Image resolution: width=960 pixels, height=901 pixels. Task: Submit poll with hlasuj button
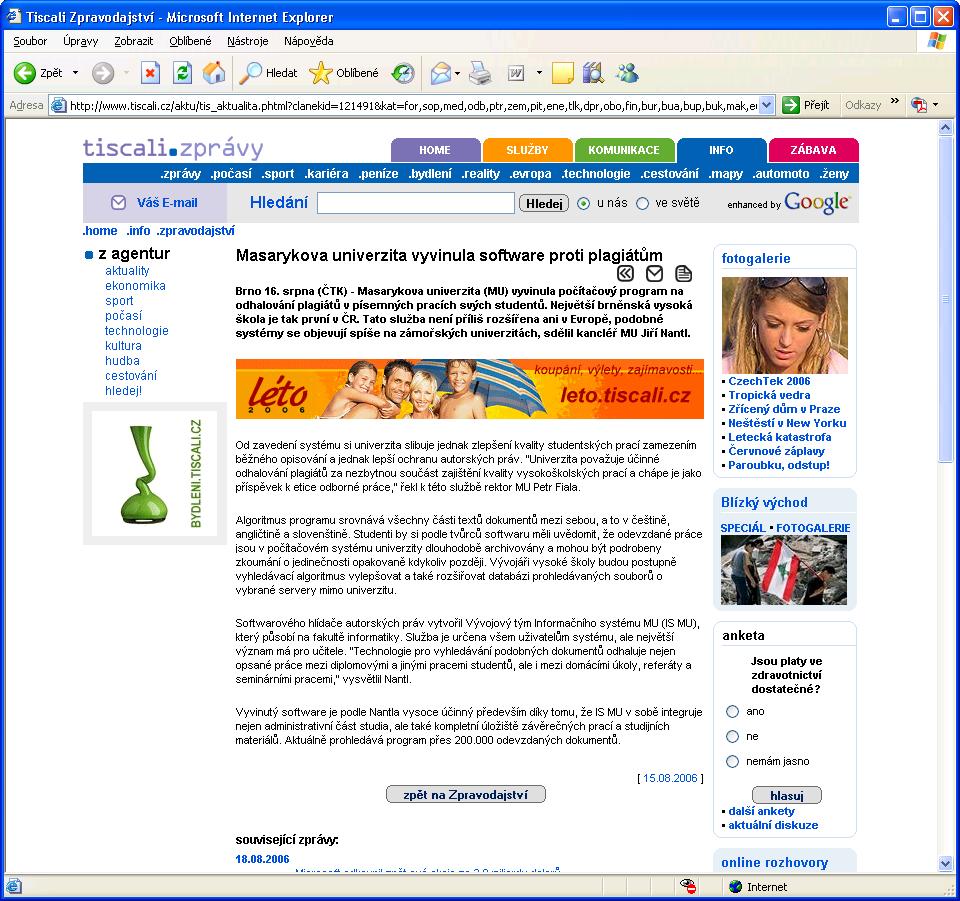(787, 795)
